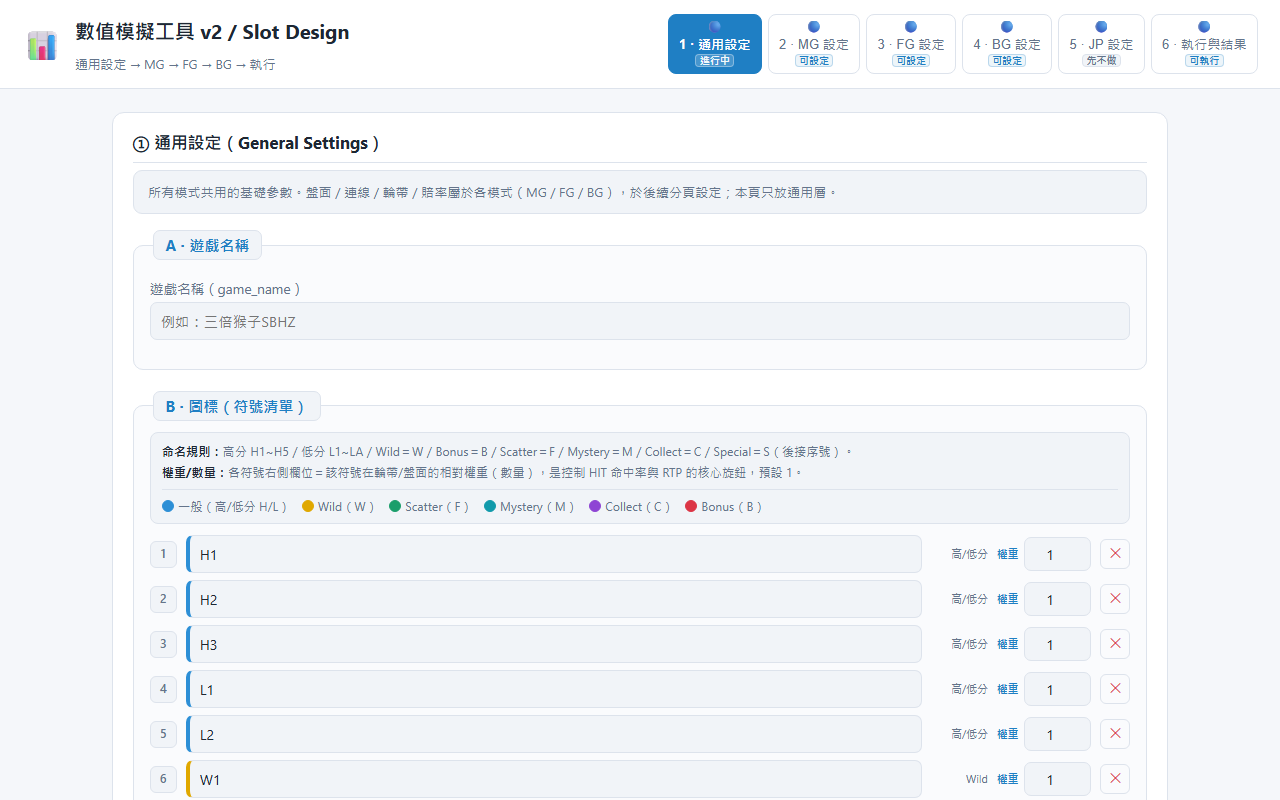The image size is (1280, 800).
Task: Click the row number 4 badge
Action: (163, 689)
